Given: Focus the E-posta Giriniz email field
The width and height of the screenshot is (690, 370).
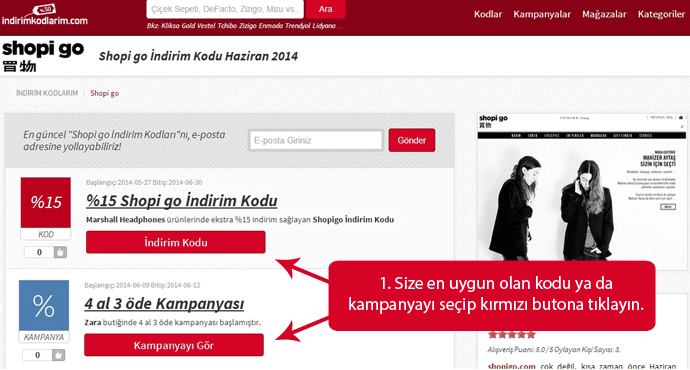Looking at the screenshot, I should 316,140.
